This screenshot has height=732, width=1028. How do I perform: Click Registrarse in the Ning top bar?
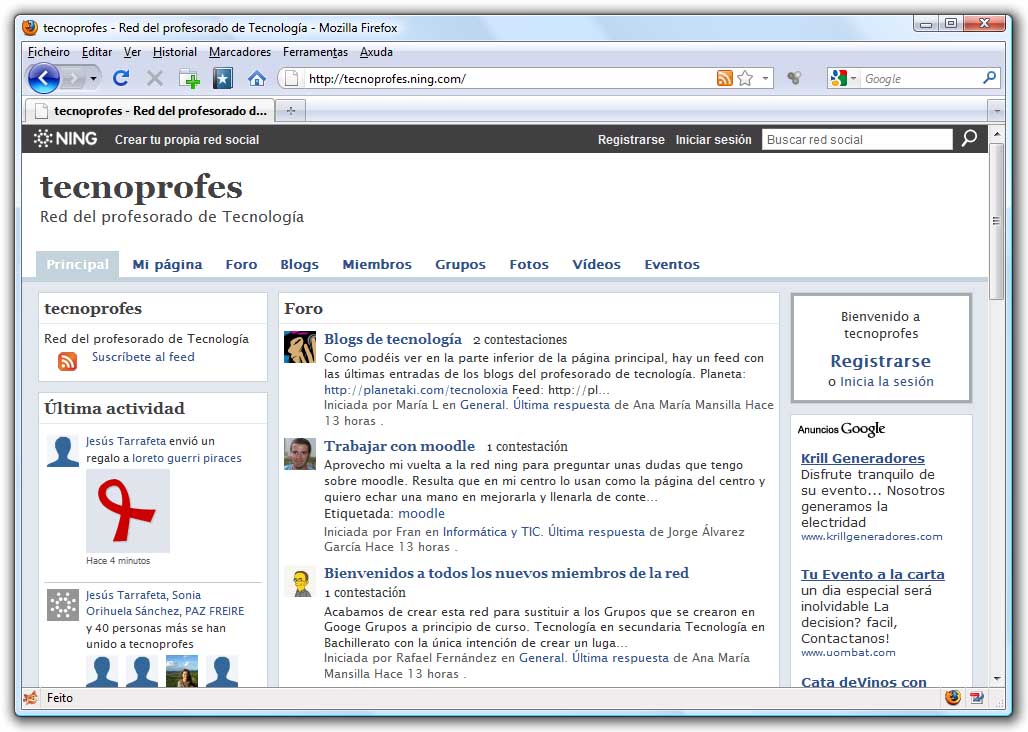point(631,140)
